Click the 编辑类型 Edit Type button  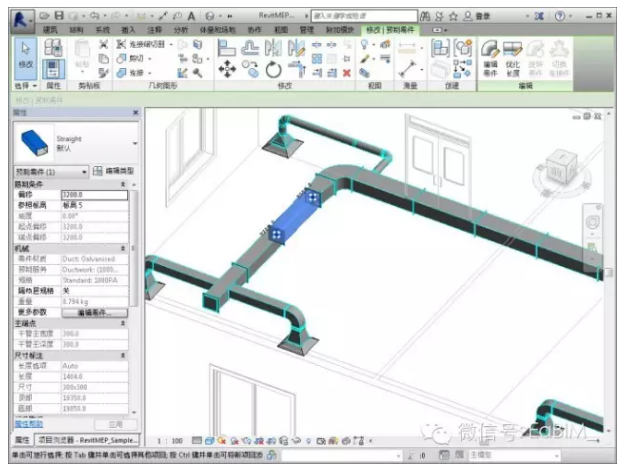click(x=114, y=171)
